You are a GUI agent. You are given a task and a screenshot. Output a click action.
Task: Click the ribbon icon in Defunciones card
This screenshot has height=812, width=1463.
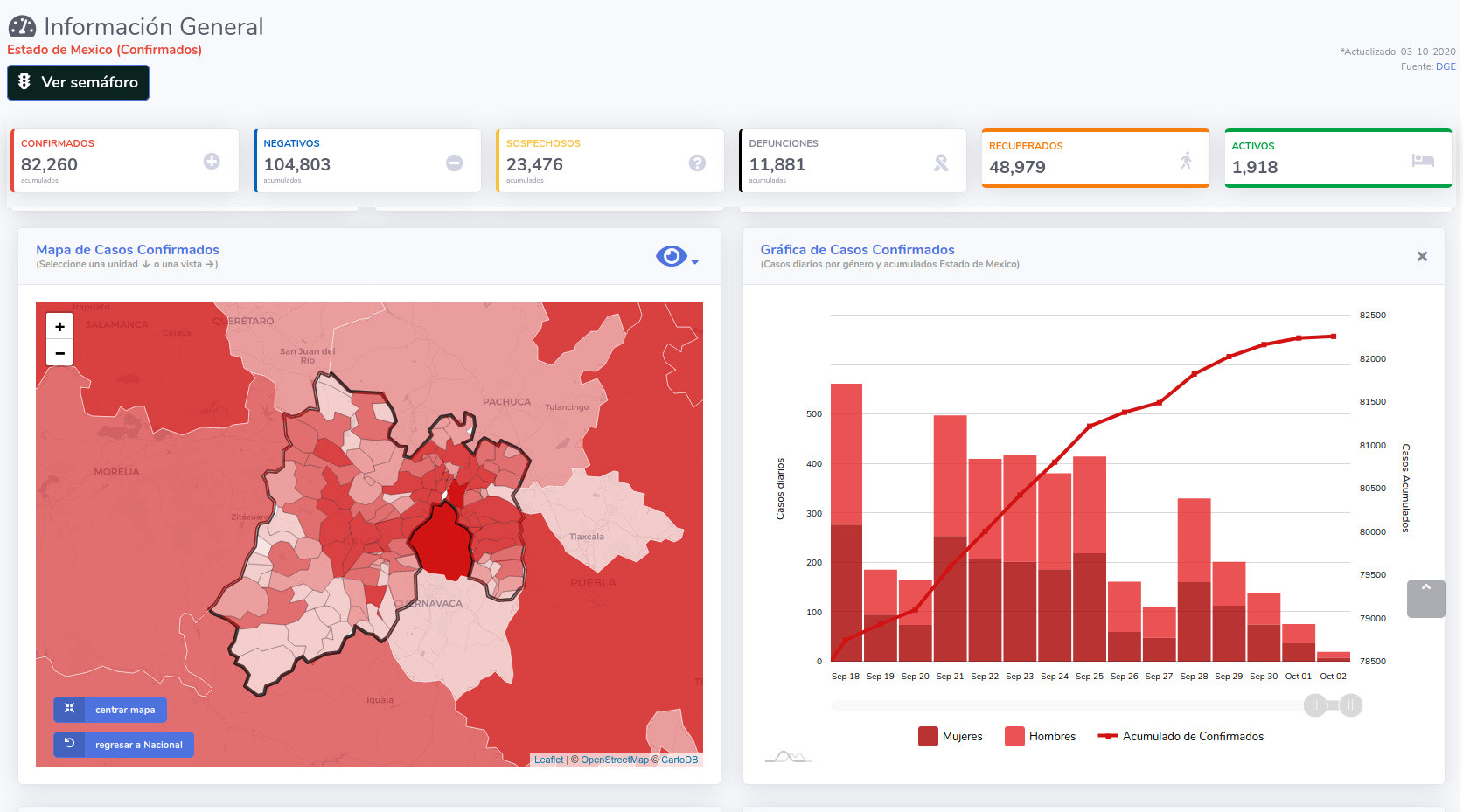coord(941,163)
